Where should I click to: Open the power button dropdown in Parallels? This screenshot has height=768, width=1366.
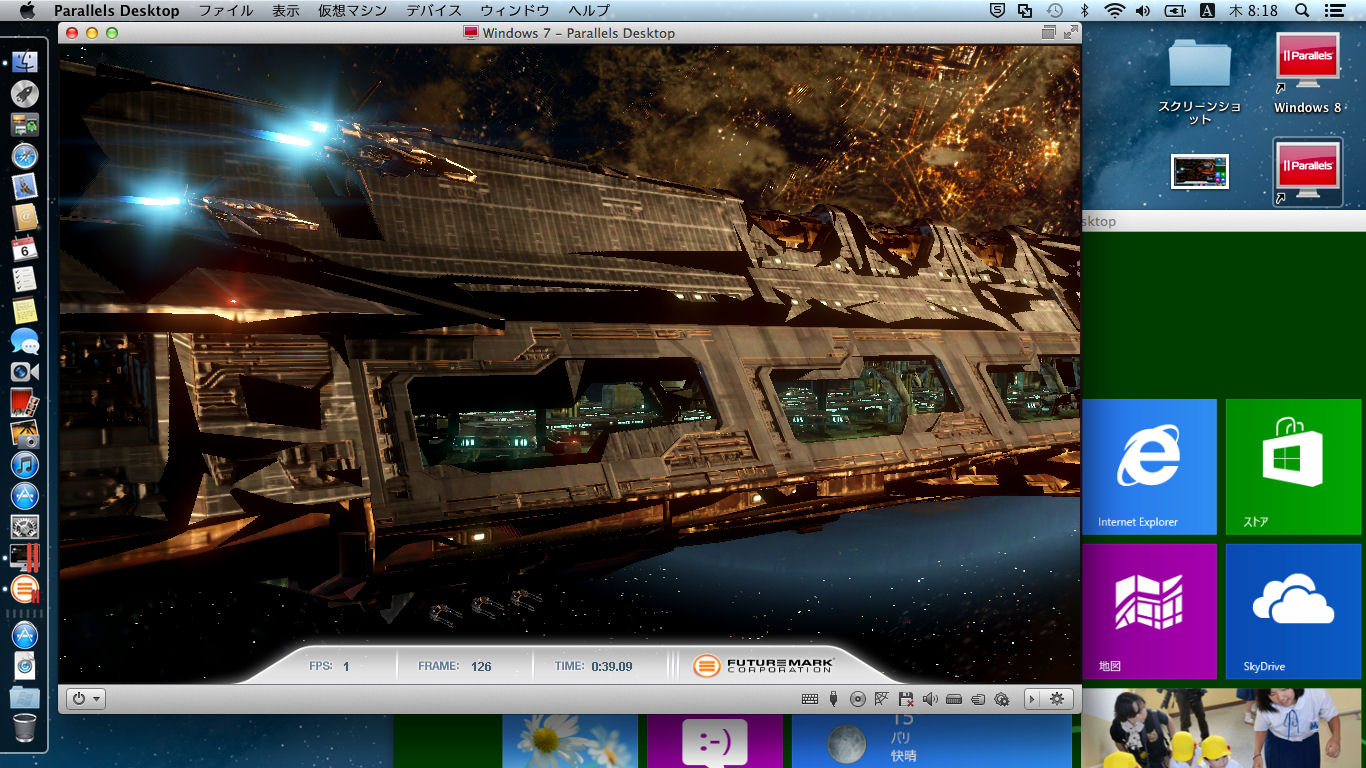click(86, 699)
